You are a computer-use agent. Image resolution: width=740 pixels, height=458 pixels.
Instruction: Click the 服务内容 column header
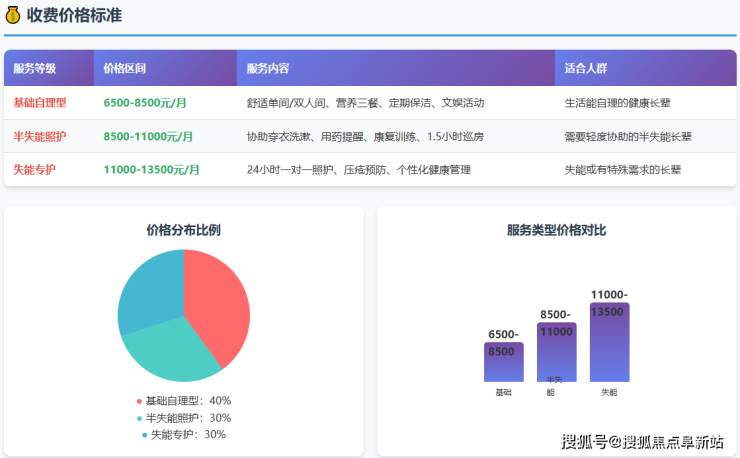pyautogui.click(x=268, y=69)
